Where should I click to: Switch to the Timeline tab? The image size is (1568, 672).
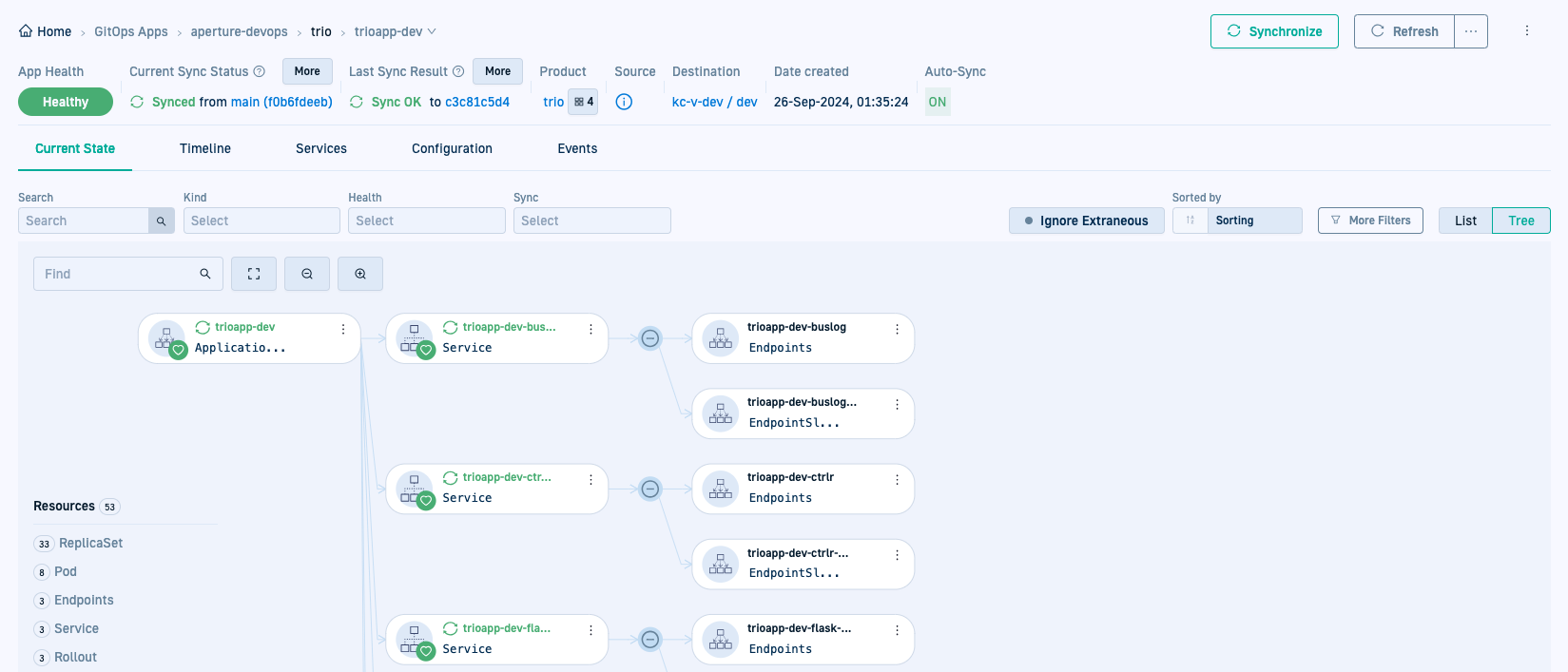pyautogui.click(x=205, y=148)
